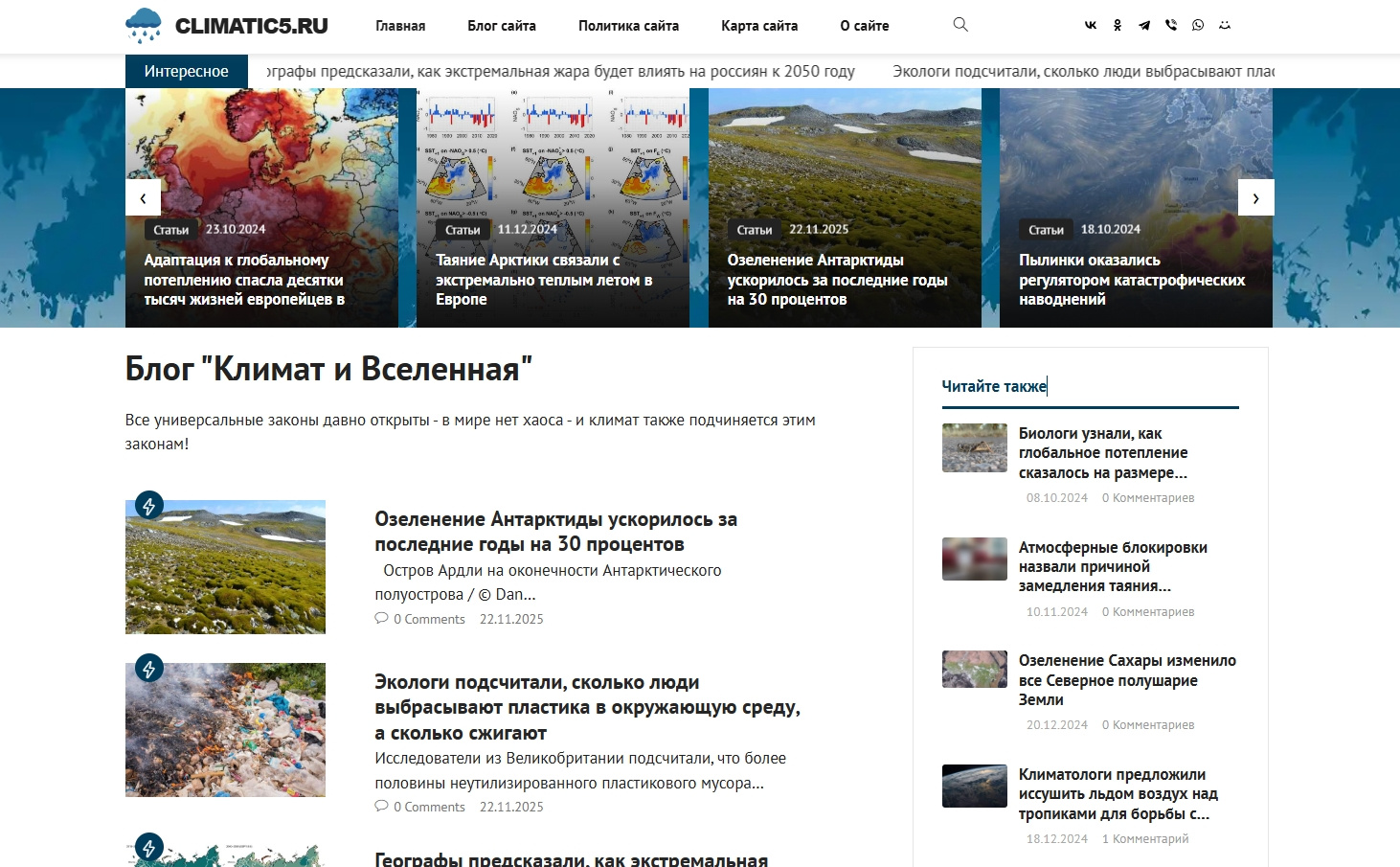Open carousel slide Озеленение Антарктиды ускорилось
Viewport: 1400px width, 867px height.
837,280
